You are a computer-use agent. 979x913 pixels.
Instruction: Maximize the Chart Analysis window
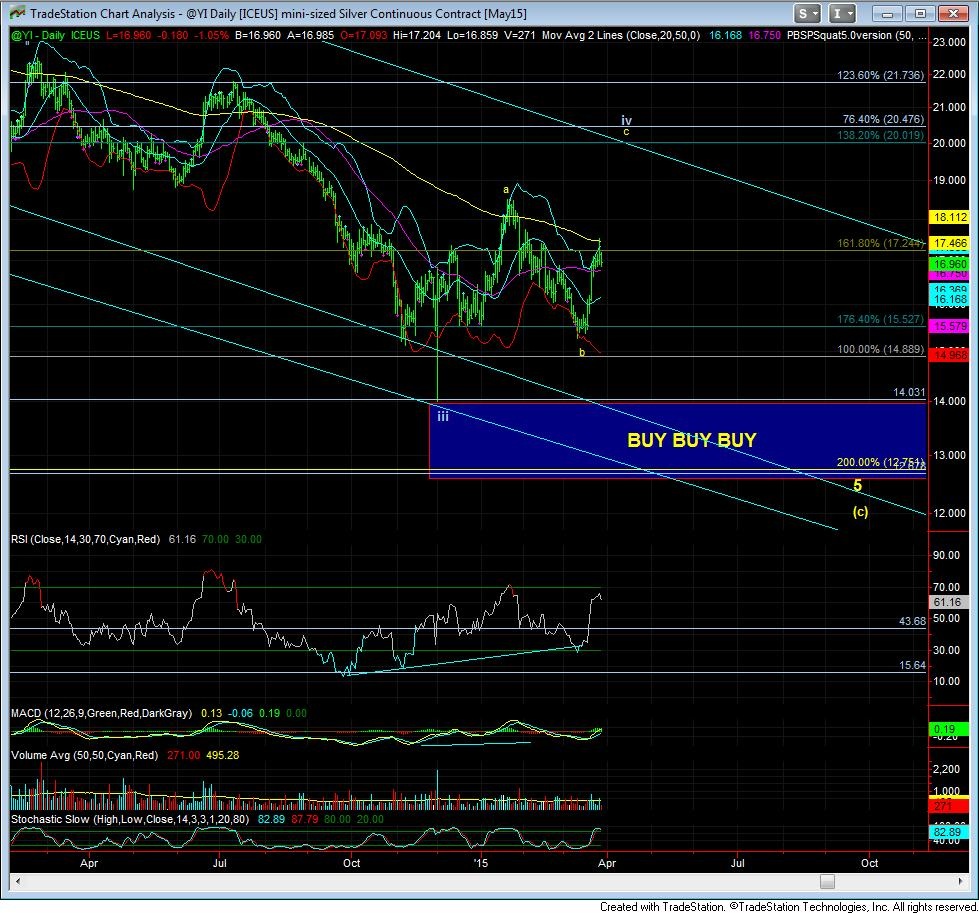point(922,14)
